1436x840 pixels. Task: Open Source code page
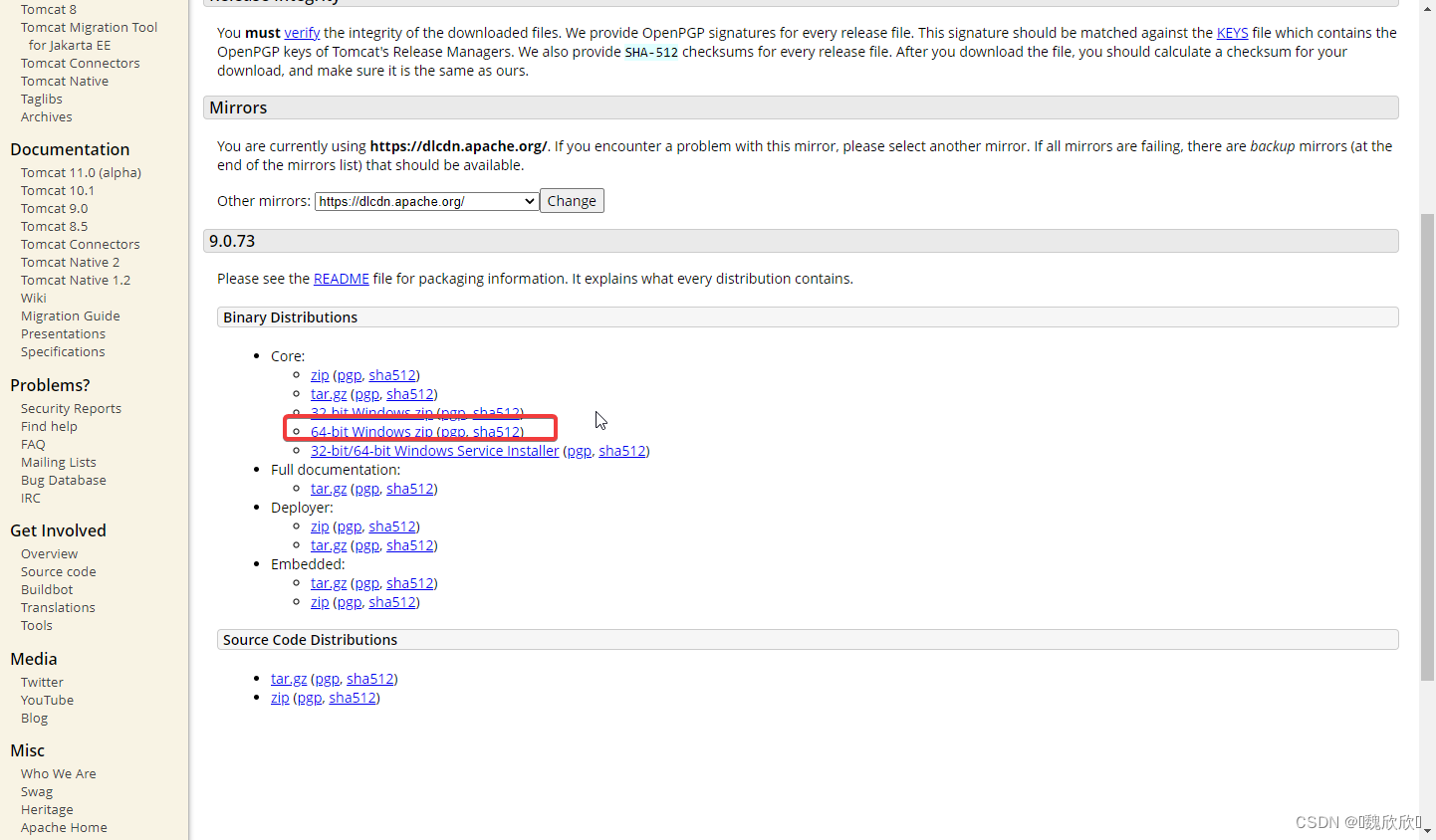[59, 571]
